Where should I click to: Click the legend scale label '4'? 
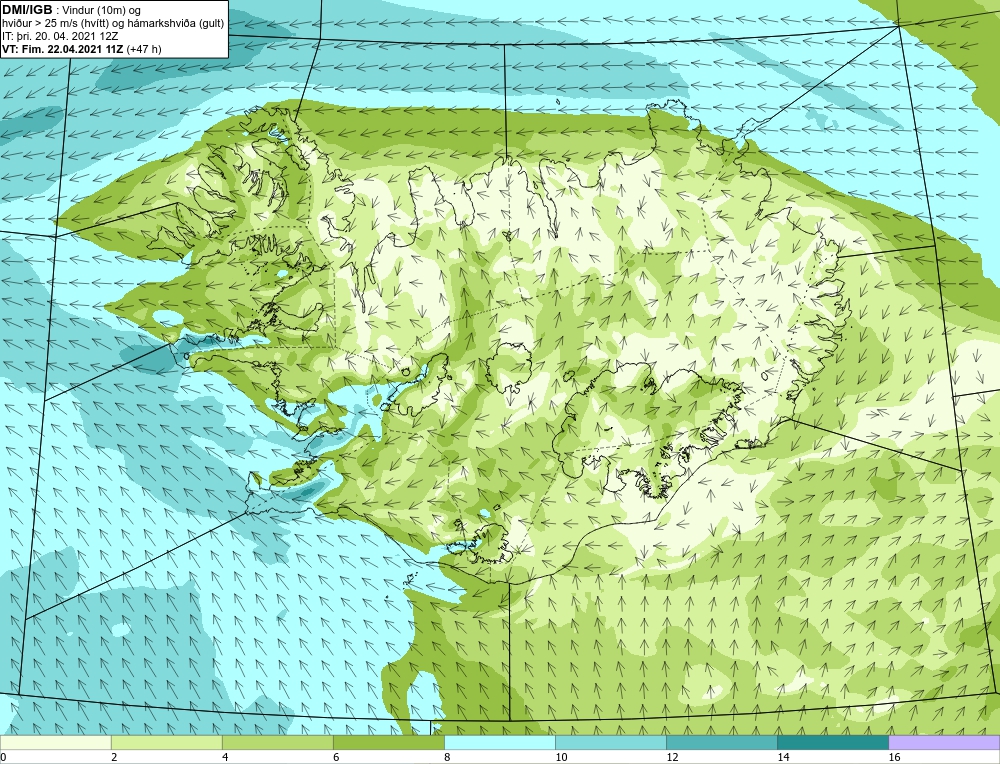point(225,757)
